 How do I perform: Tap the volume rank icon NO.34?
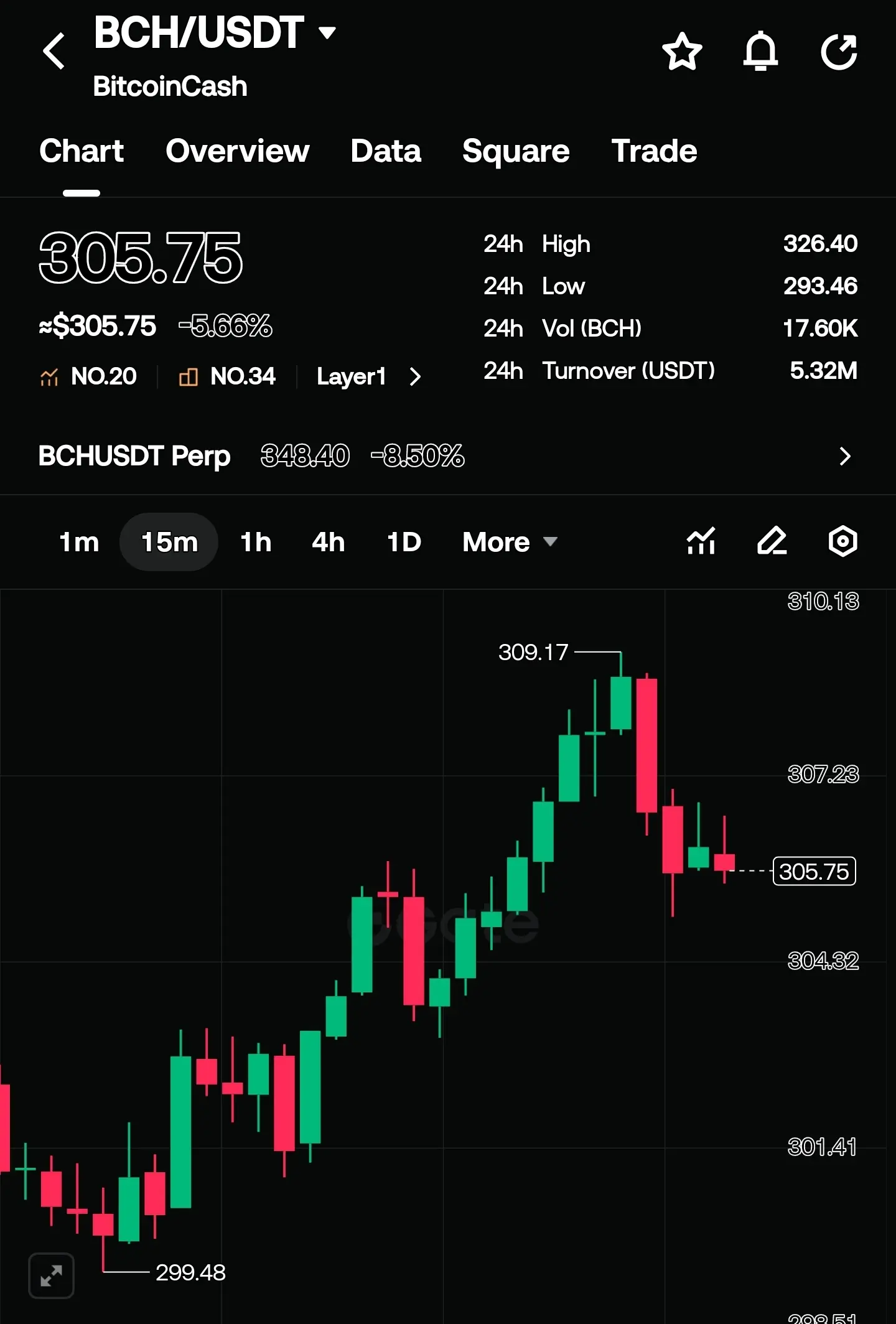click(x=189, y=376)
